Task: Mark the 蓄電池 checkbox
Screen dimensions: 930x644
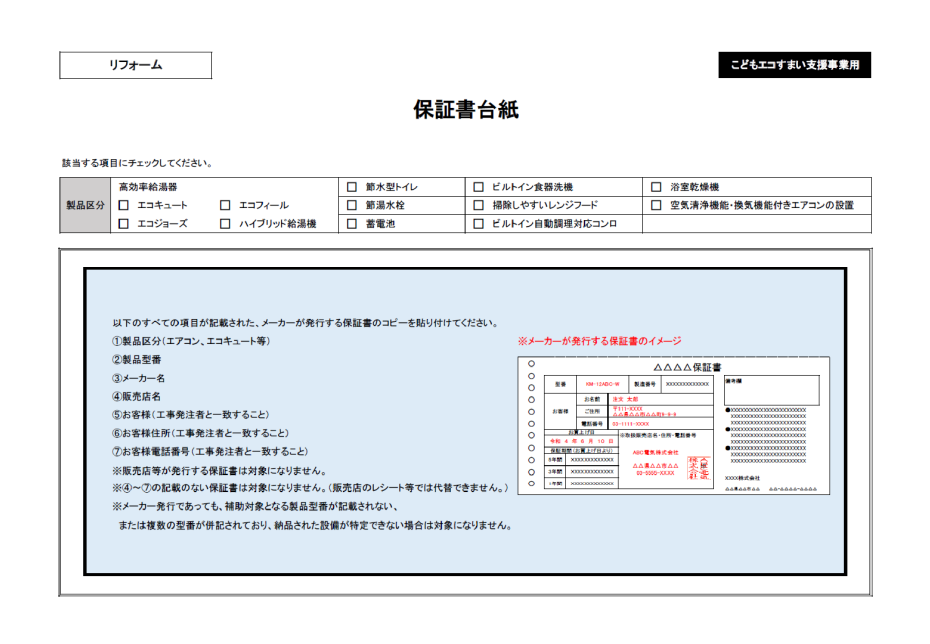Action: pyautogui.click(x=352, y=224)
